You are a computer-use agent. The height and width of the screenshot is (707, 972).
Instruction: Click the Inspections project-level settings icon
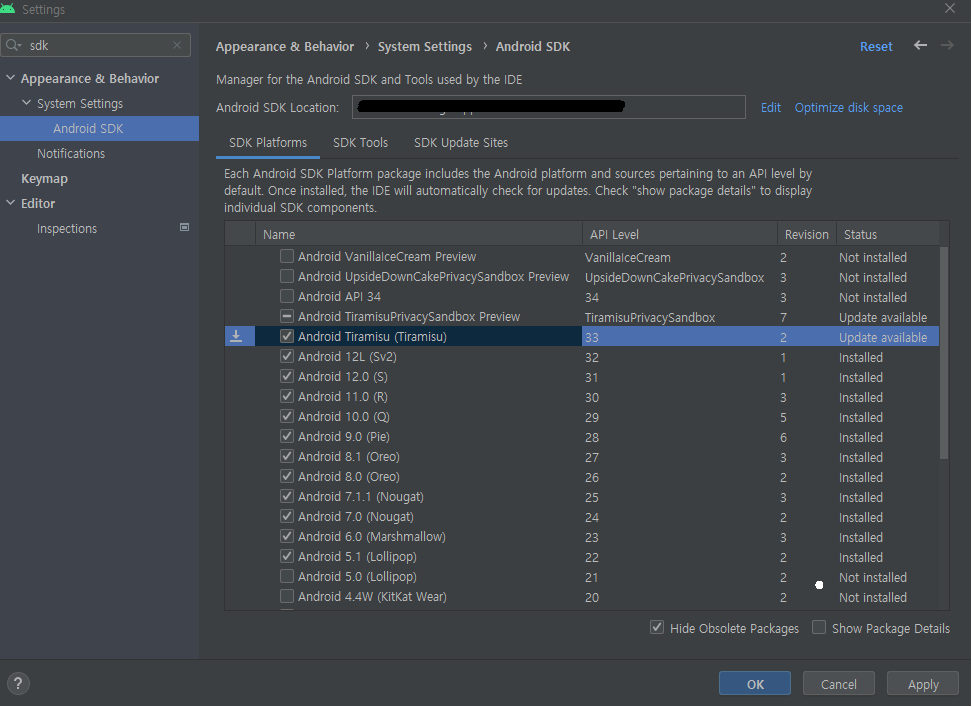184,227
